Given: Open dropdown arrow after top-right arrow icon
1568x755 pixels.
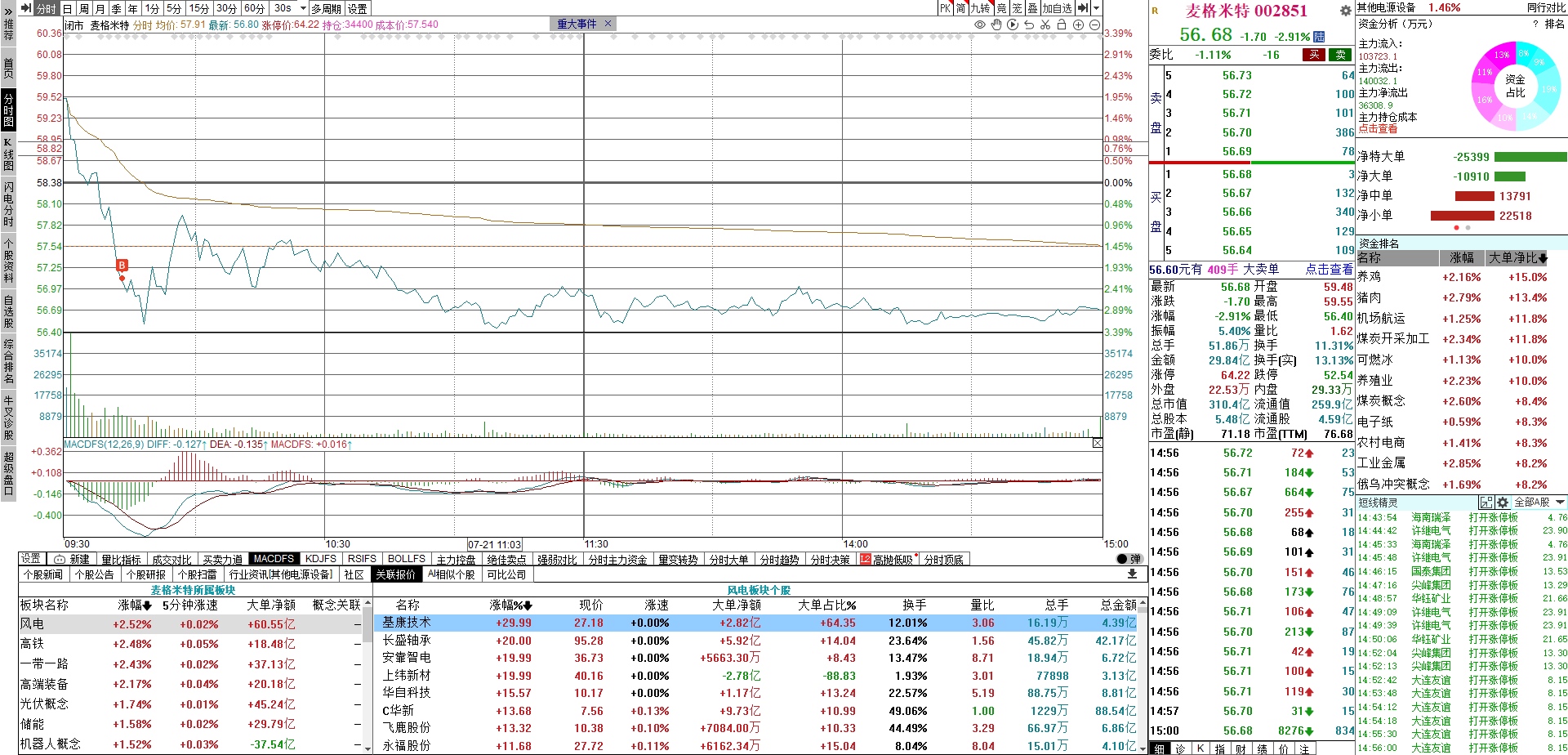Looking at the screenshot, I should point(1094,8).
